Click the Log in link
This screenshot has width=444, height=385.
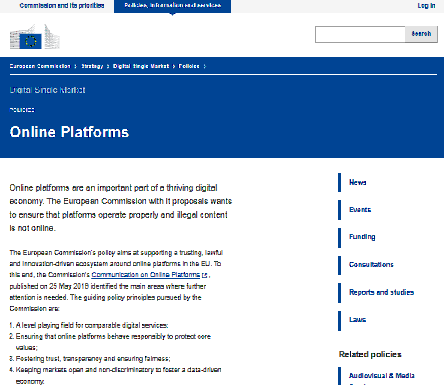(426, 6)
